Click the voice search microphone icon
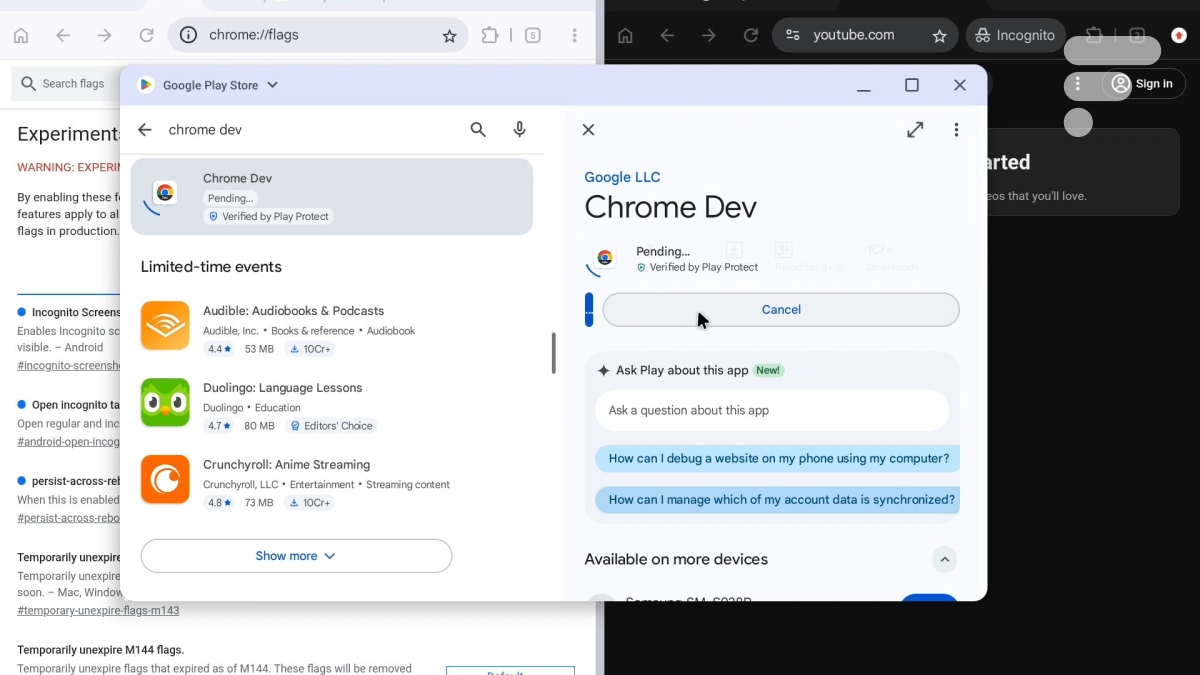 519,130
